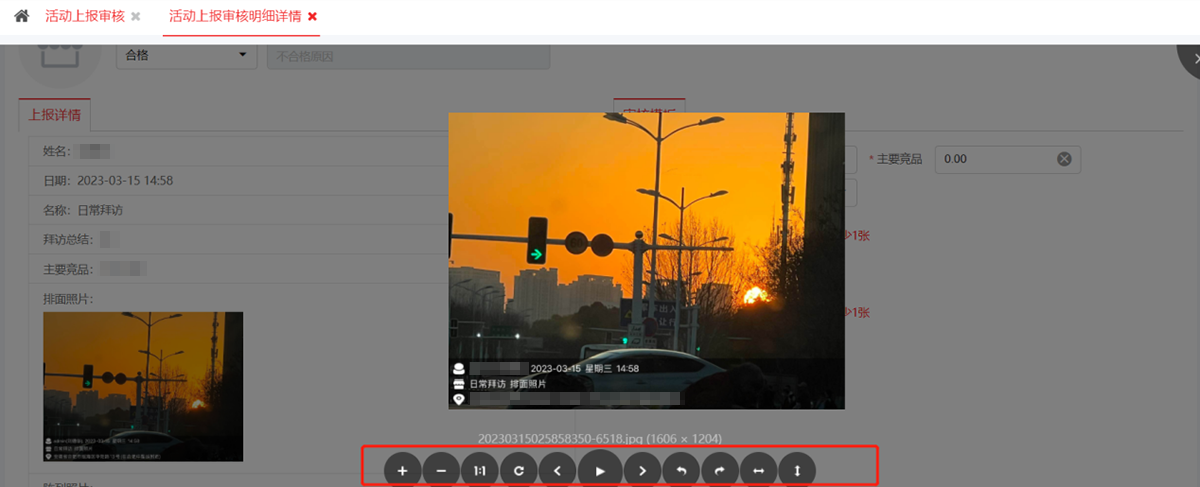Image resolution: width=1200 pixels, height=487 pixels.
Task: Reset image to 1:1 actual size
Action: pyautogui.click(x=480, y=470)
